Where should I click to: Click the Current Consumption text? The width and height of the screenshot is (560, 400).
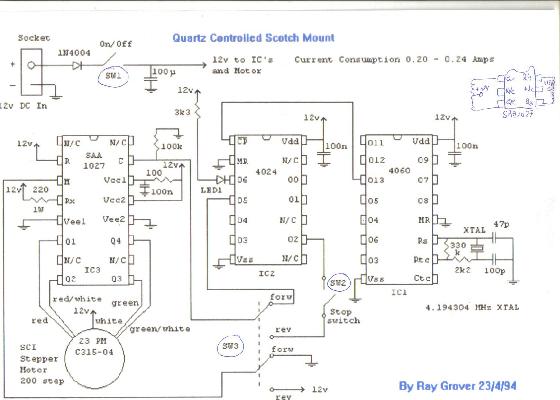click(394, 59)
